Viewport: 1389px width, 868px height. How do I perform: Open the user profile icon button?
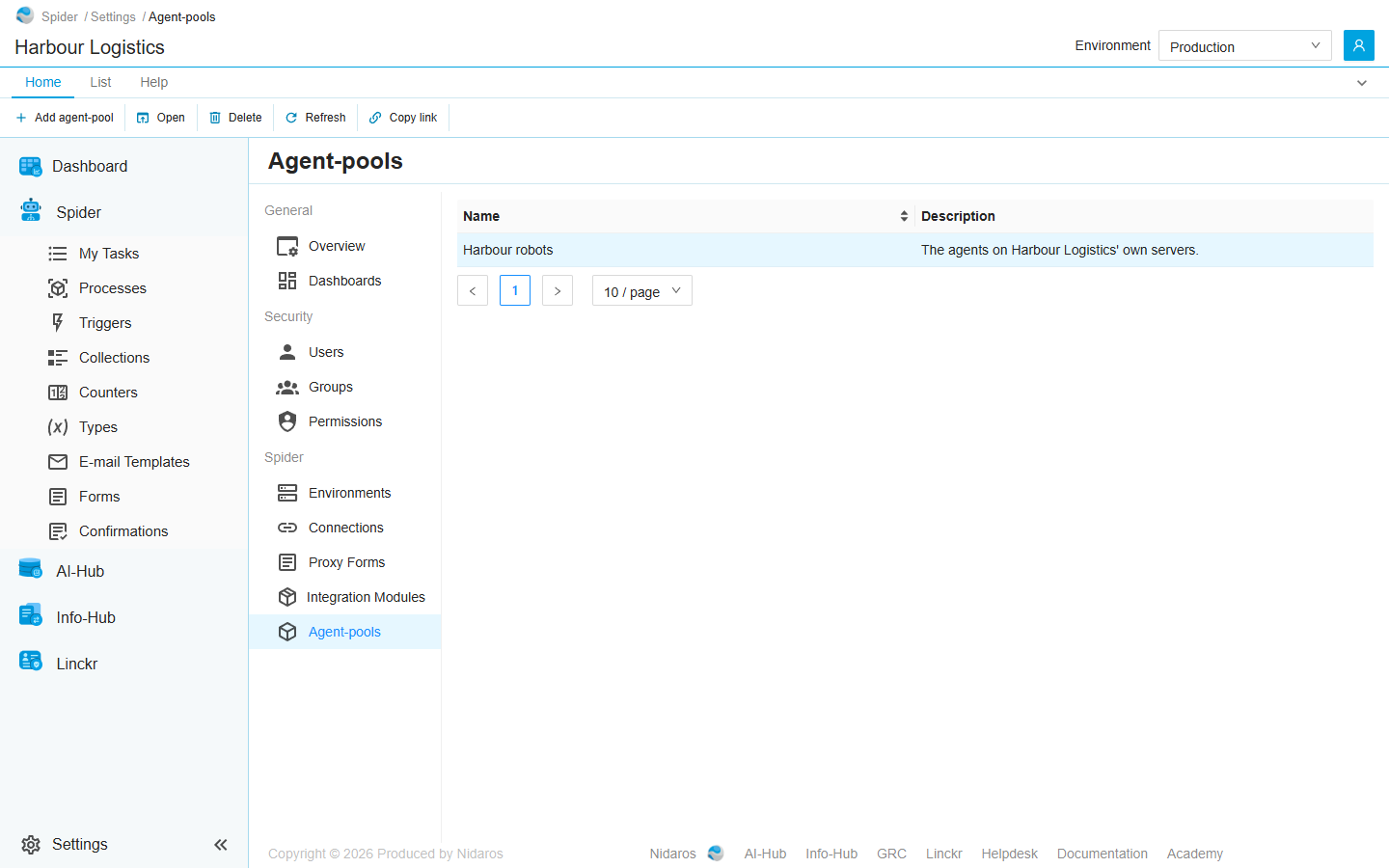(1359, 45)
